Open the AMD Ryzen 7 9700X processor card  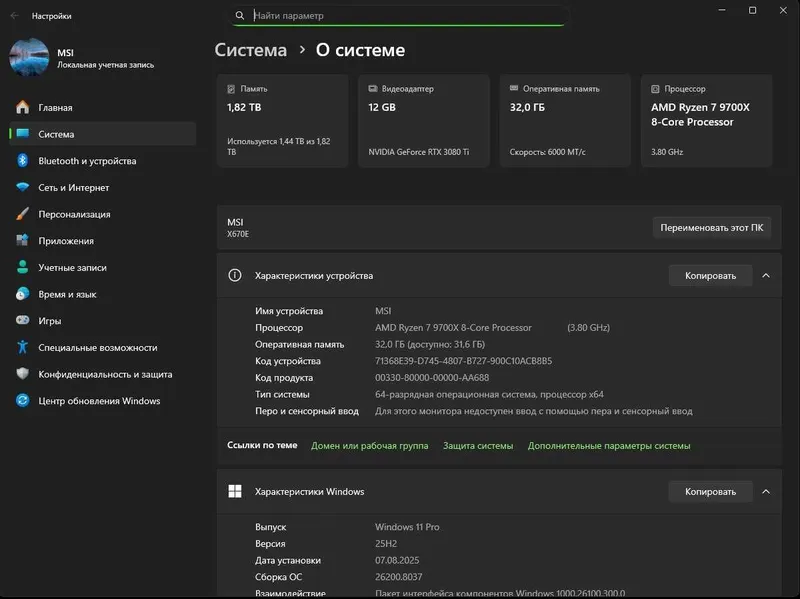[x=707, y=120]
